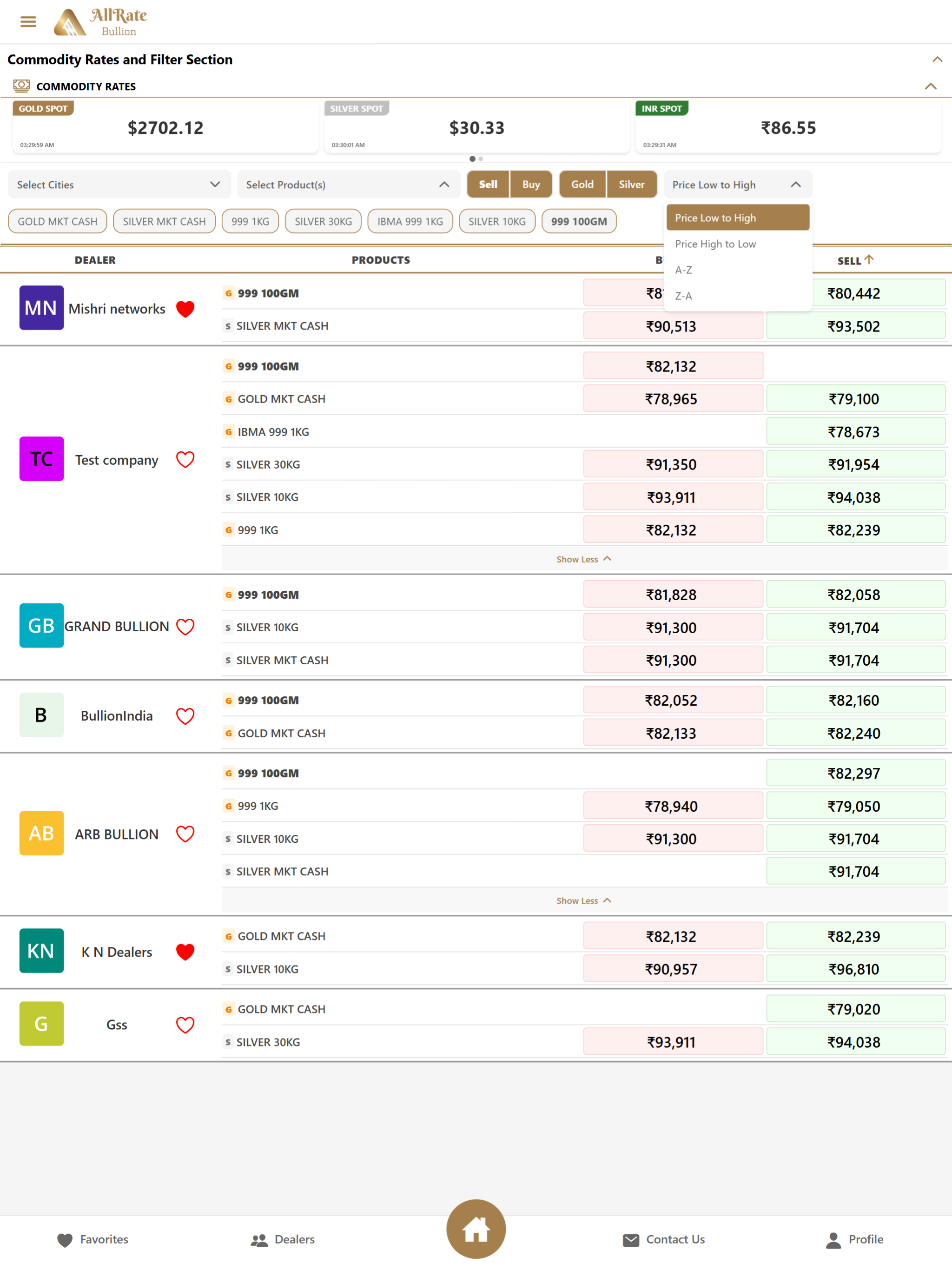The height and width of the screenshot is (1270, 952).
Task: Select SILVER MKT CASH product chip
Action: click(164, 221)
